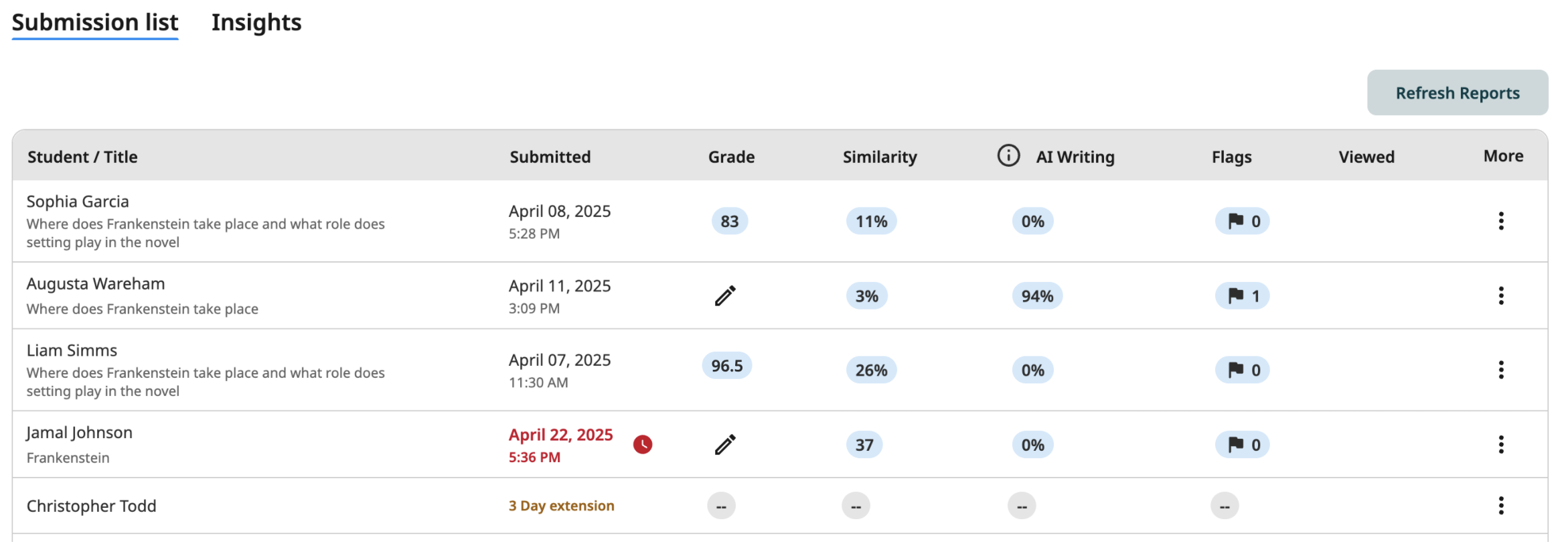Image resolution: width=1568 pixels, height=556 pixels.
Task: Open Jamal Johnson's Frankenstein submission
Action: tap(68, 458)
